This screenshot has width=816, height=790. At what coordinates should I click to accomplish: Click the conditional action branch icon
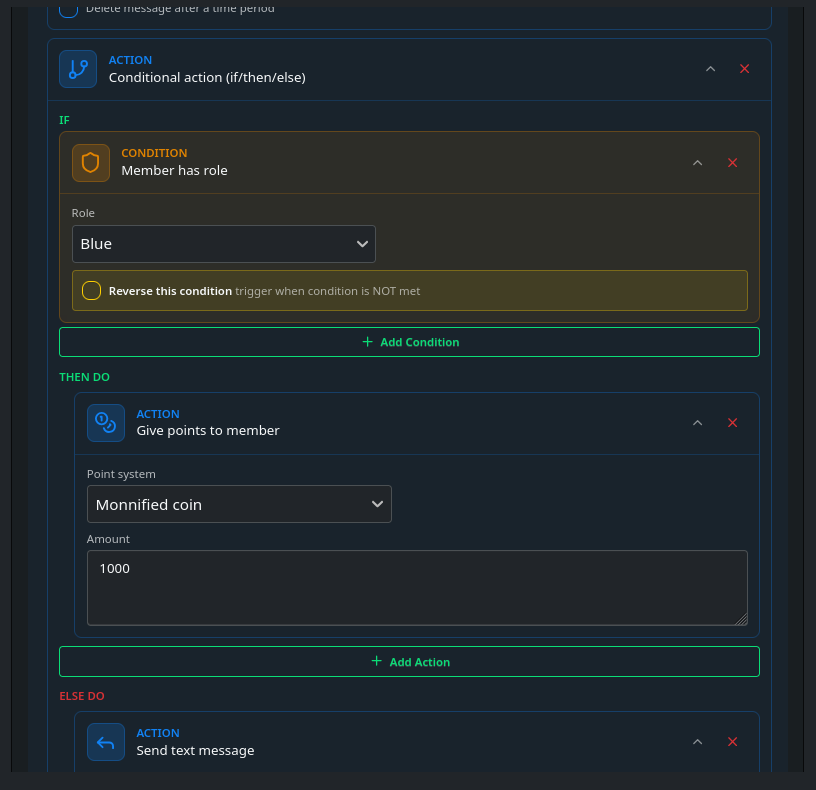78,69
